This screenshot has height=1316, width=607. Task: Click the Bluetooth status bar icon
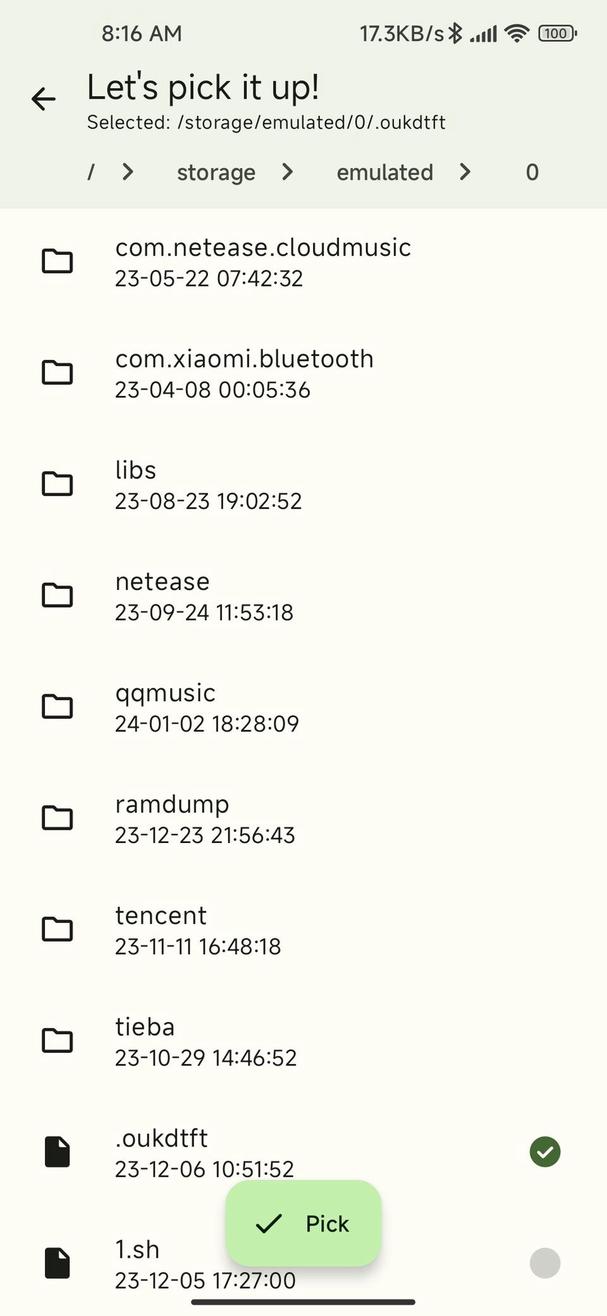pos(455,33)
